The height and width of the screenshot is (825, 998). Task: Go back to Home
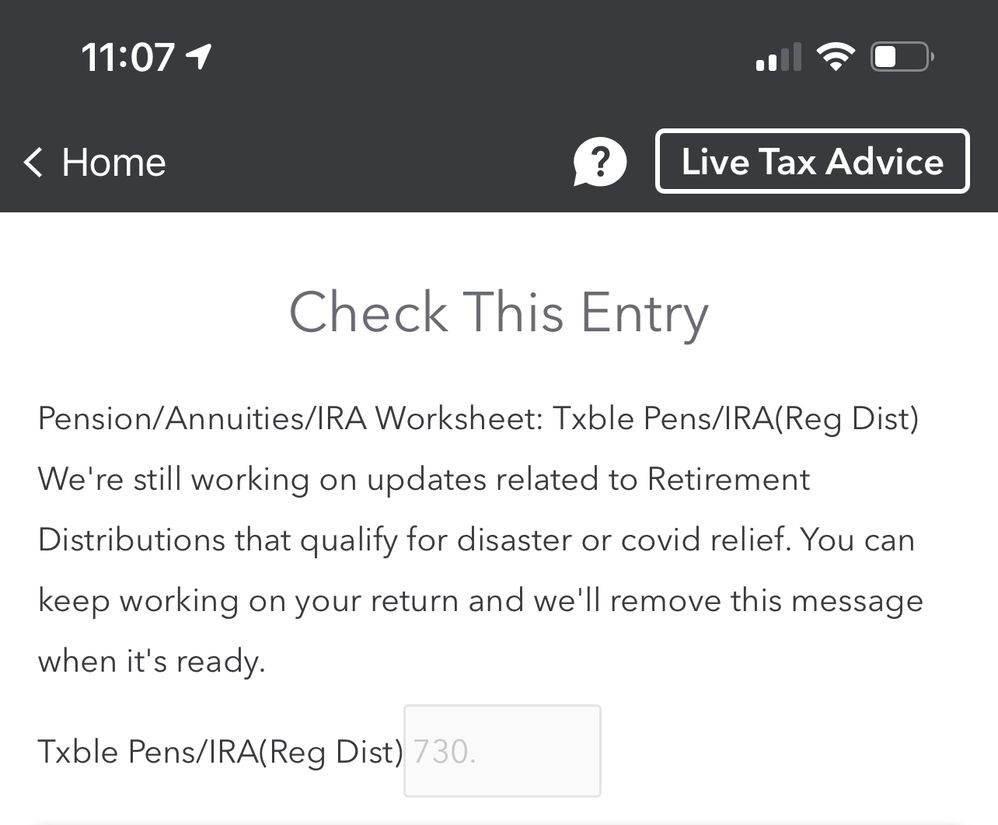(113, 162)
